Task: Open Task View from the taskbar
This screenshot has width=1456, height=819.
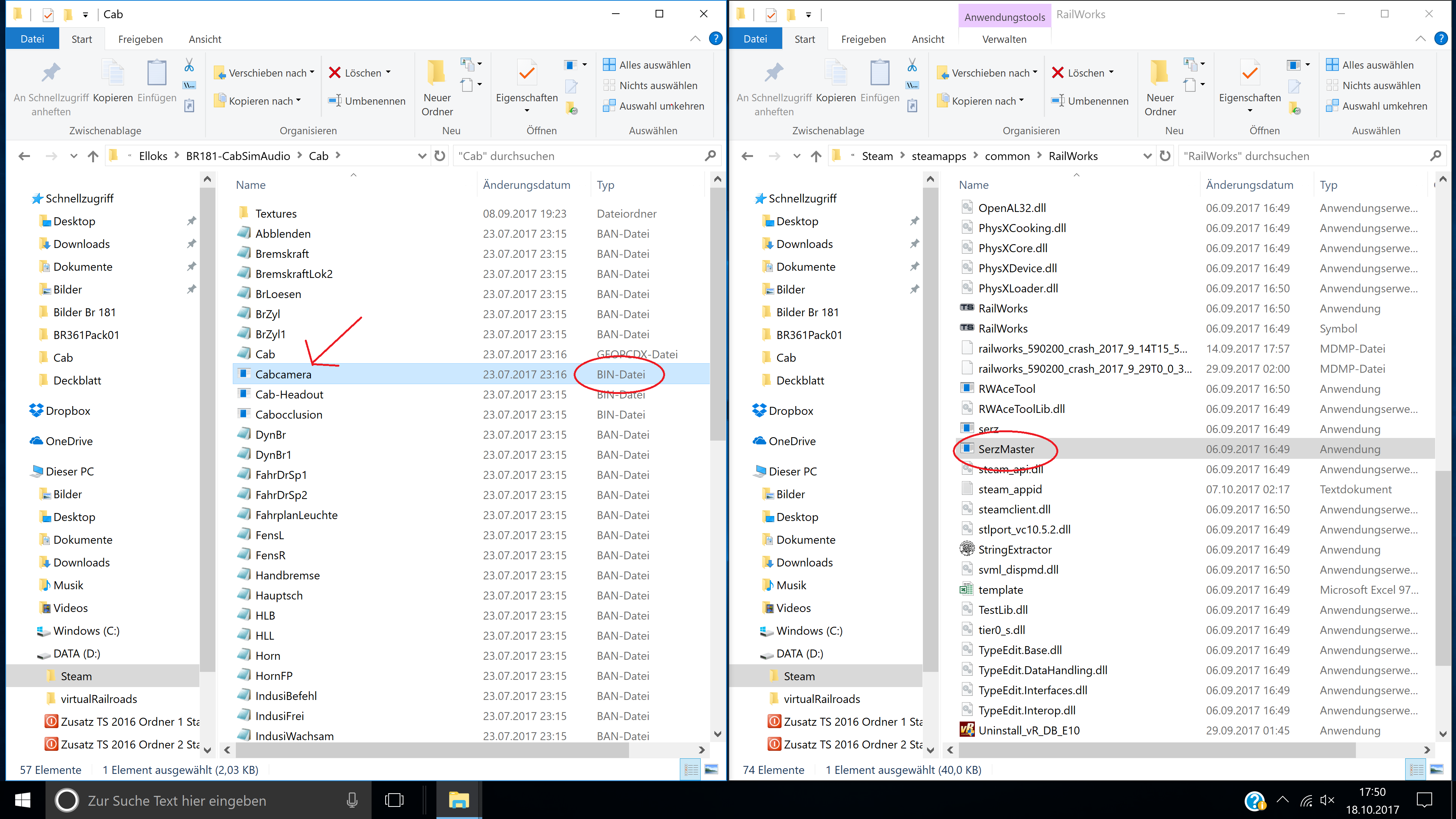Action: coord(394,800)
